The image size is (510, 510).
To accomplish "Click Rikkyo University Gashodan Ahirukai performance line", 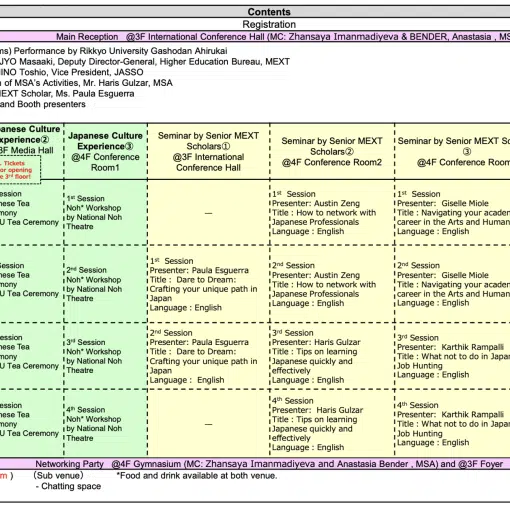I will click(113, 51).
